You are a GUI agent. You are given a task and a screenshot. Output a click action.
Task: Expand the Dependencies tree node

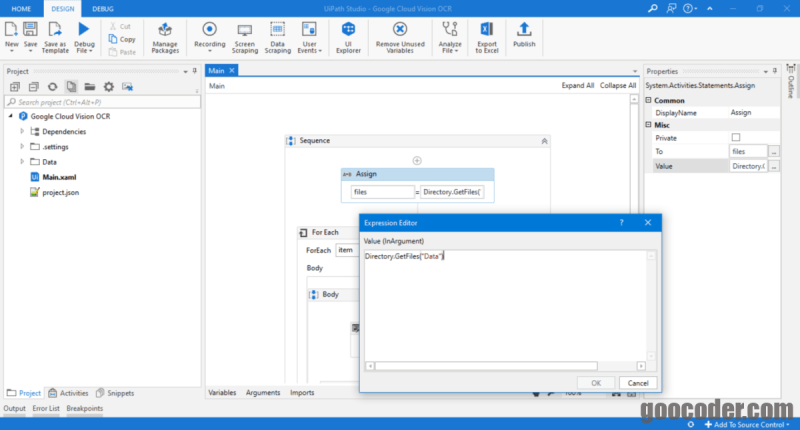click(22, 131)
